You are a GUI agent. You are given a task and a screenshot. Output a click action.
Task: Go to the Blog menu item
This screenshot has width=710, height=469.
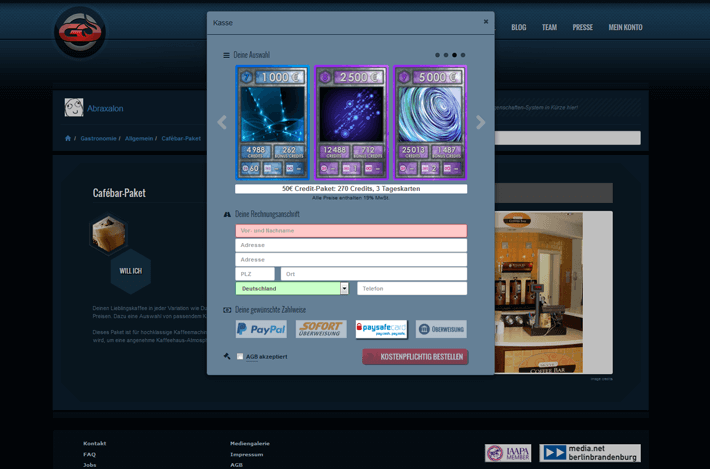coord(518,27)
